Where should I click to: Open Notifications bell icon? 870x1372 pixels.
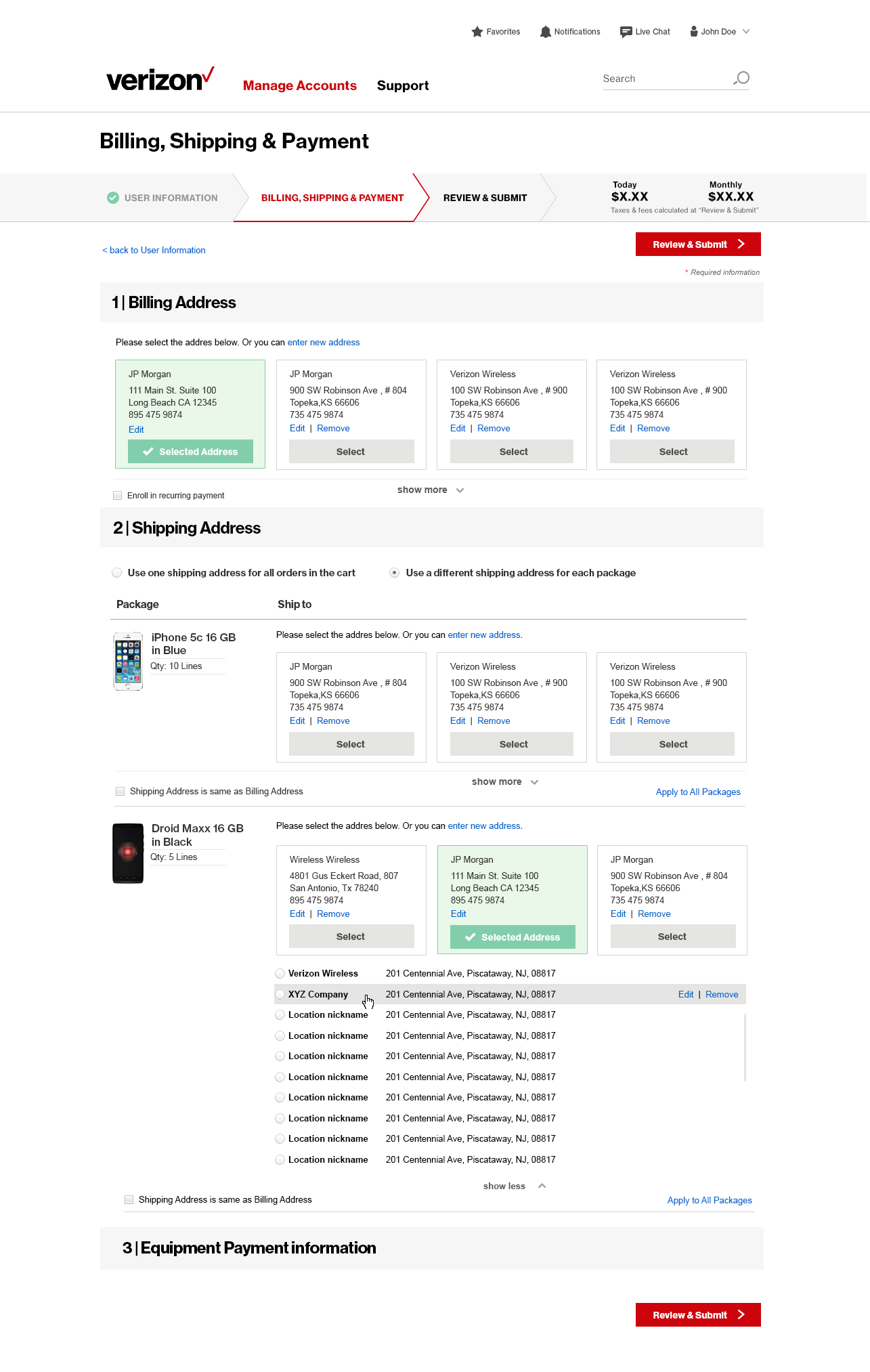(x=545, y=32)
